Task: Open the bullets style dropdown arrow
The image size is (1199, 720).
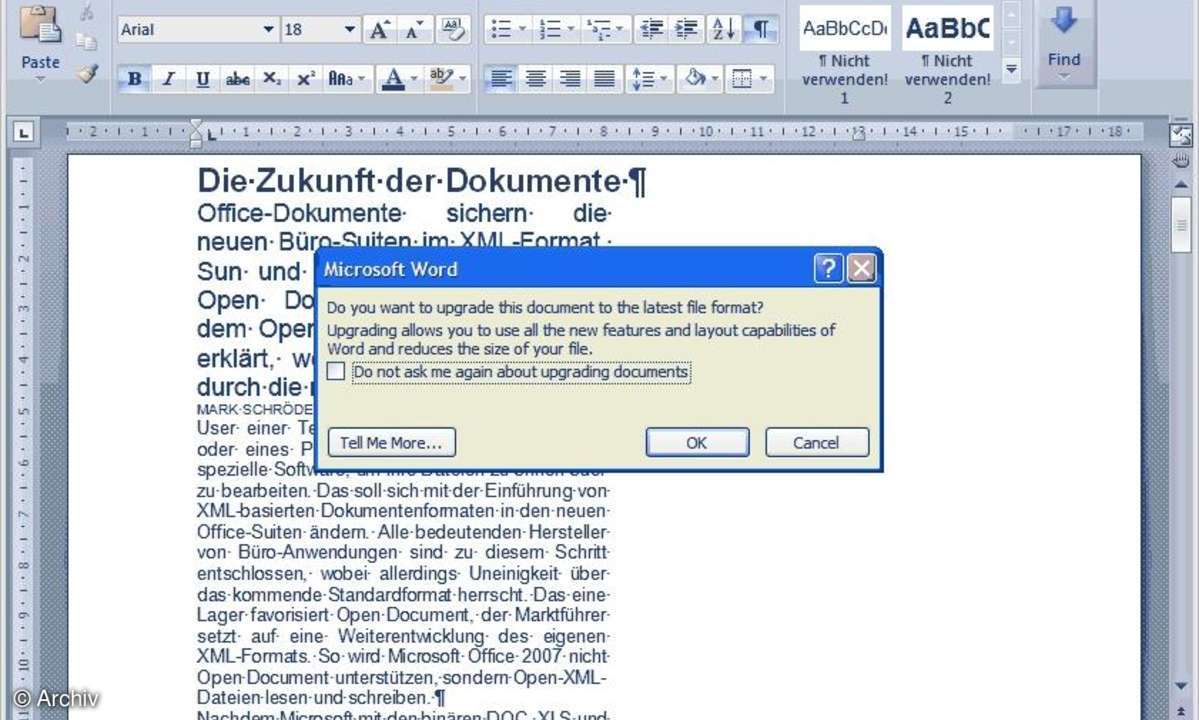Action: [x=523, y=30]
